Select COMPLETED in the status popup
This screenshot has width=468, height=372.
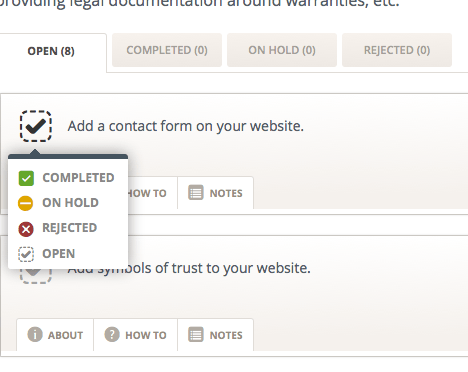68,178
